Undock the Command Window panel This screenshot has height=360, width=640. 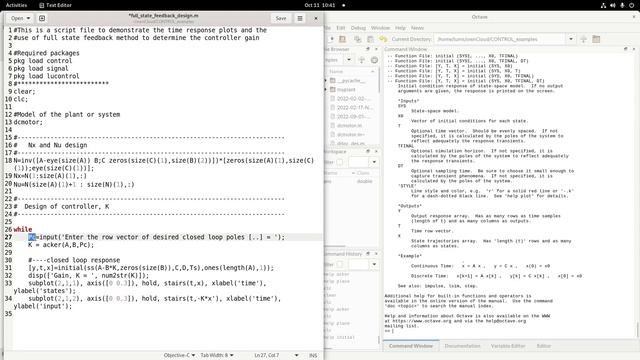[626, 49]
